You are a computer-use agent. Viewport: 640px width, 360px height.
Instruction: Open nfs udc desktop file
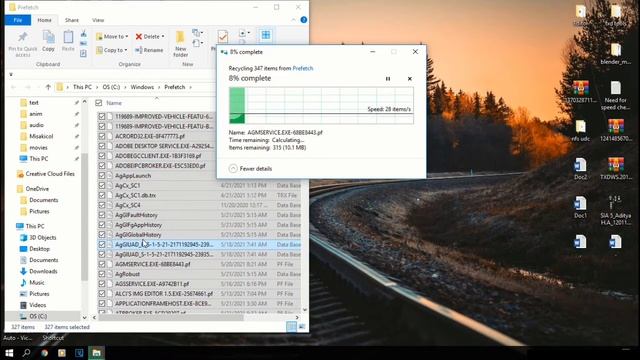point(580,131)
